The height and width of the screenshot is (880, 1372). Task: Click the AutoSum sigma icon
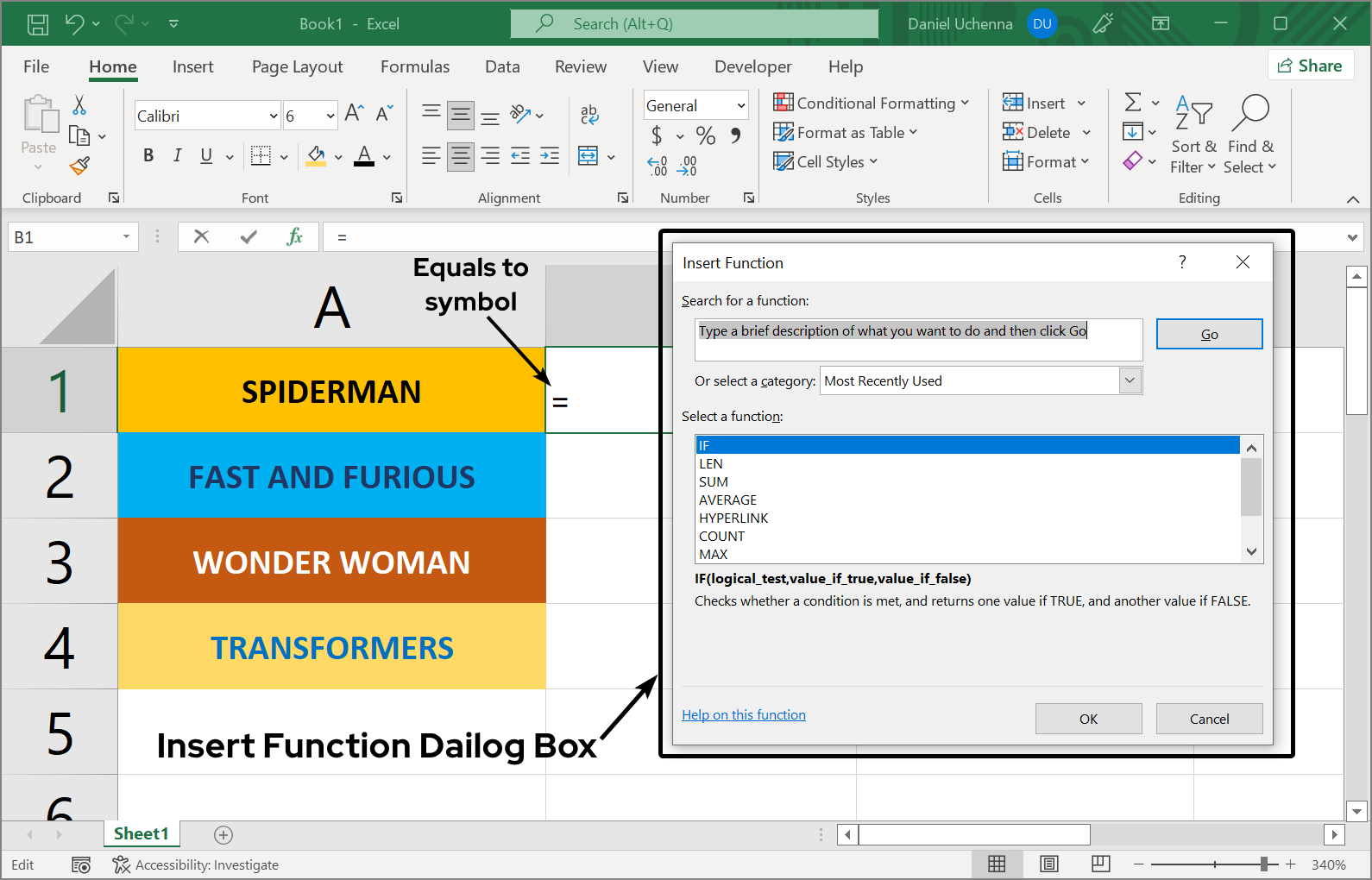pos(1133,103)
